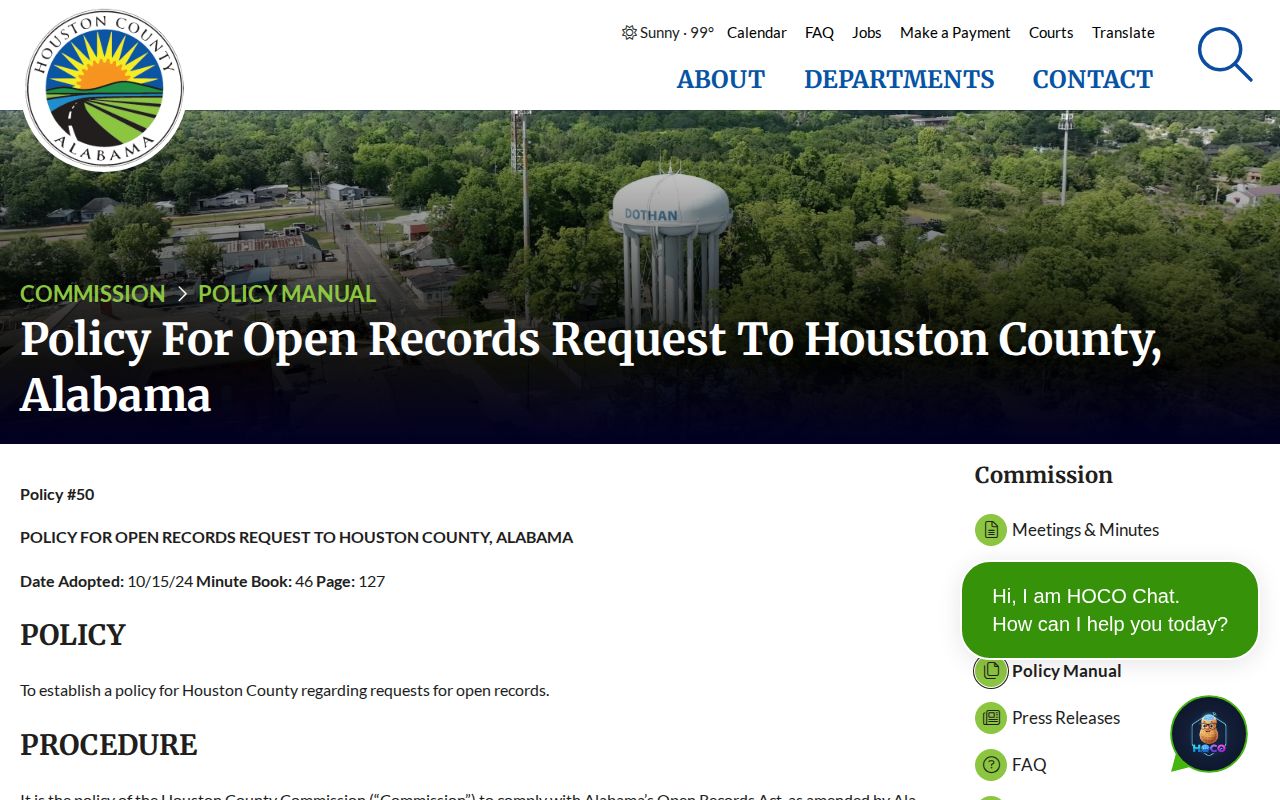
Task: Click the sunny weather icon
Action: click(x=629, y=32)
